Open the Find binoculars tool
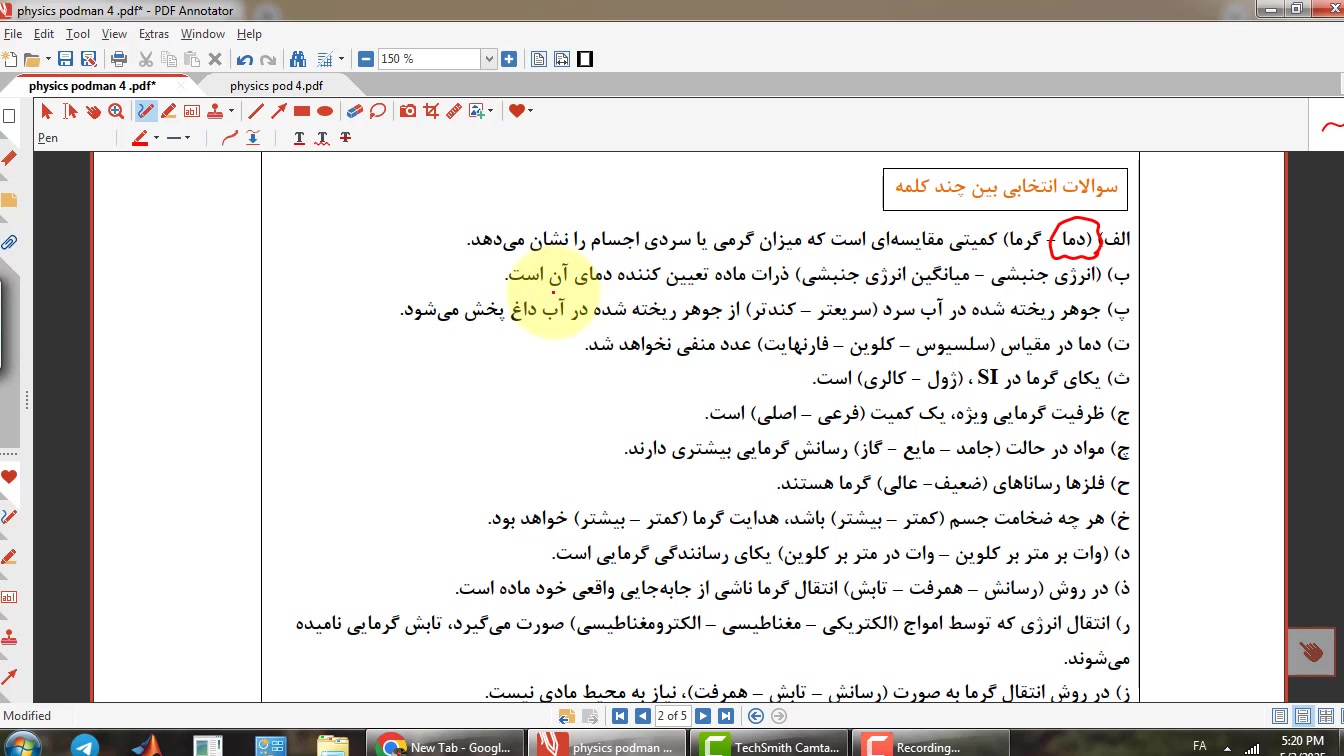Viewport: 1344px width, 756px height. (x=297, y=59)
